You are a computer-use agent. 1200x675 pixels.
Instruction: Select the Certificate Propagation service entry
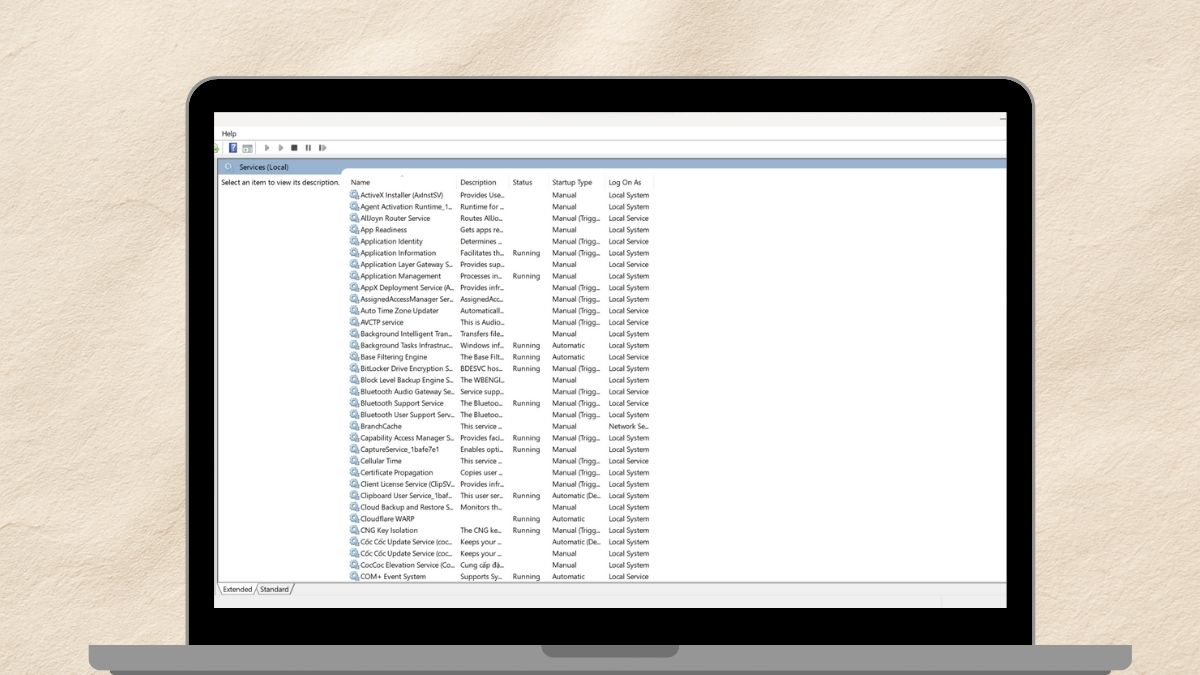[397, 473]
